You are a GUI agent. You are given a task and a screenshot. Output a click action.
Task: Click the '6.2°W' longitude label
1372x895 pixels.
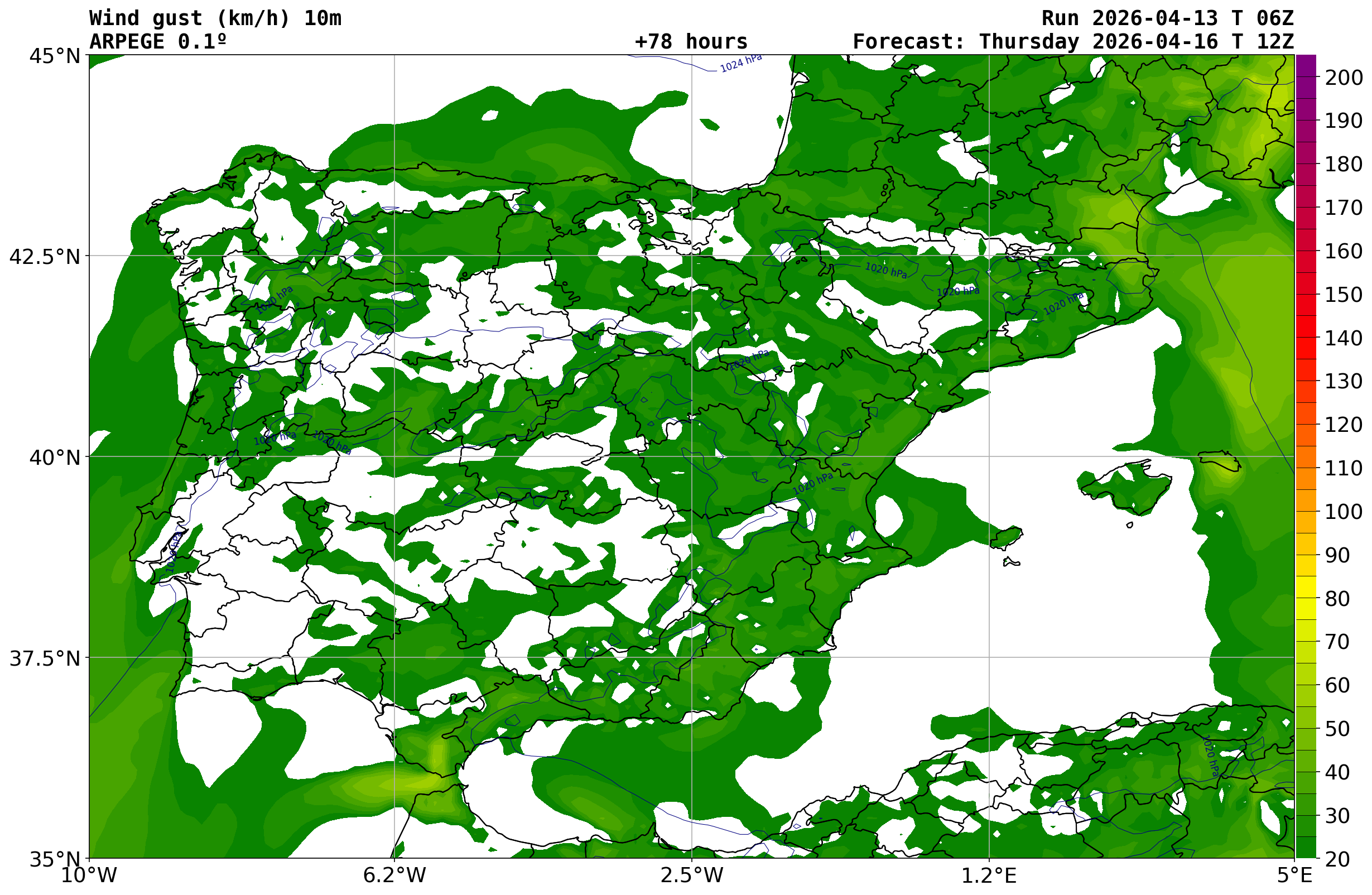click(394, 875)
